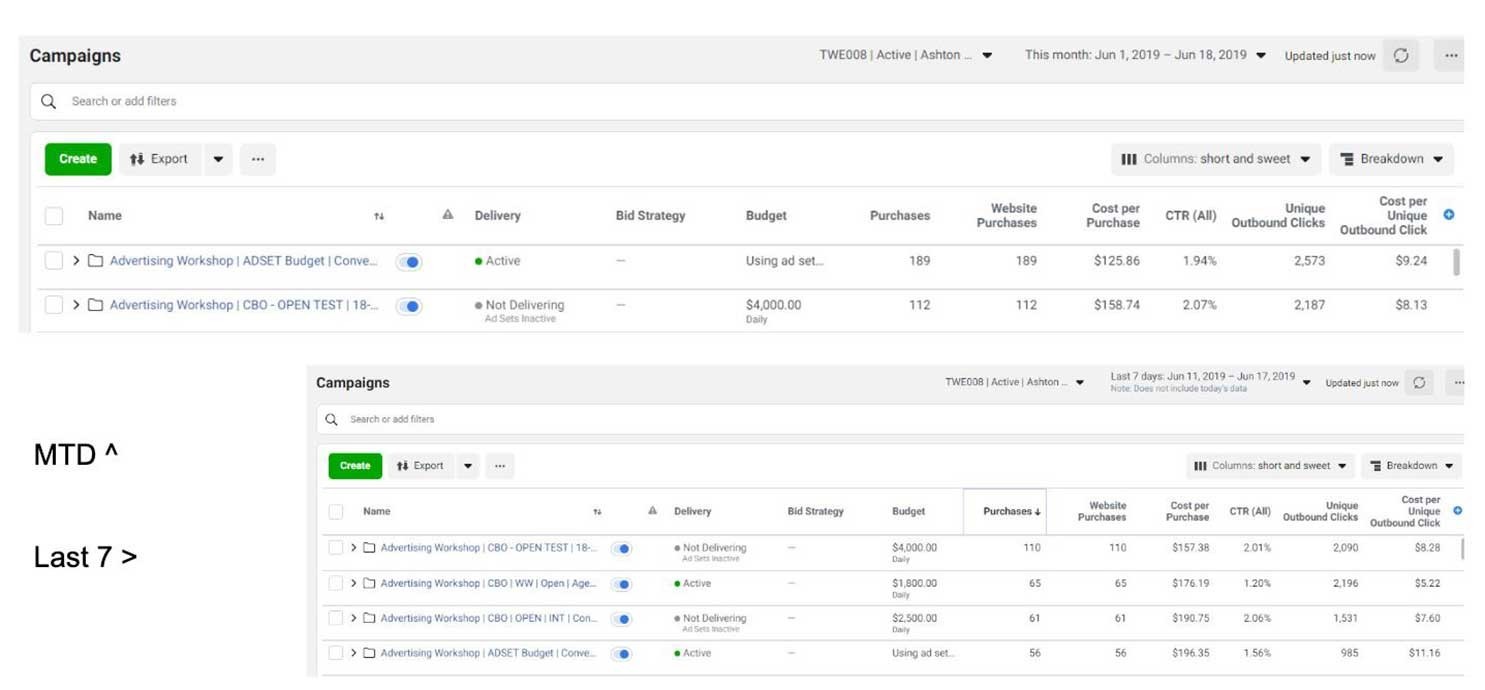Click the Name sort arrows in This month view
This screenshot has width=1485, height=690.
(379, 216)
